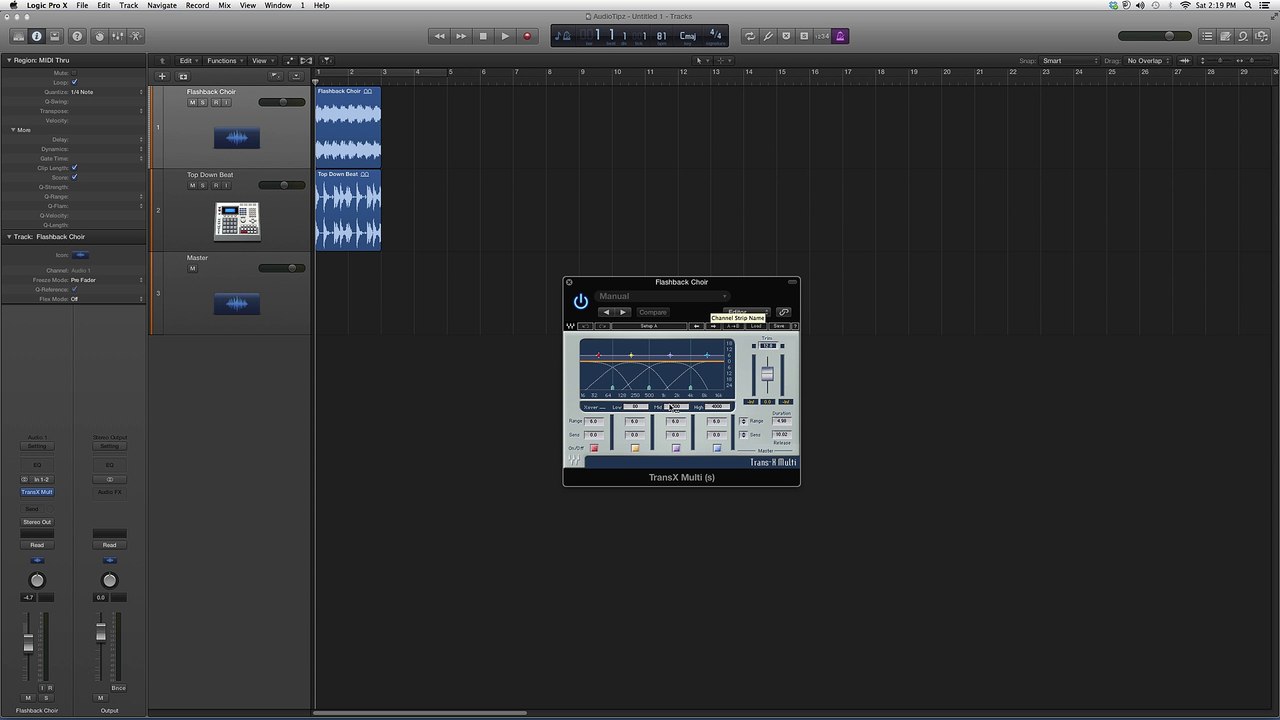
Task: Click the Low crossover frequency field
Action: point(635,407)
